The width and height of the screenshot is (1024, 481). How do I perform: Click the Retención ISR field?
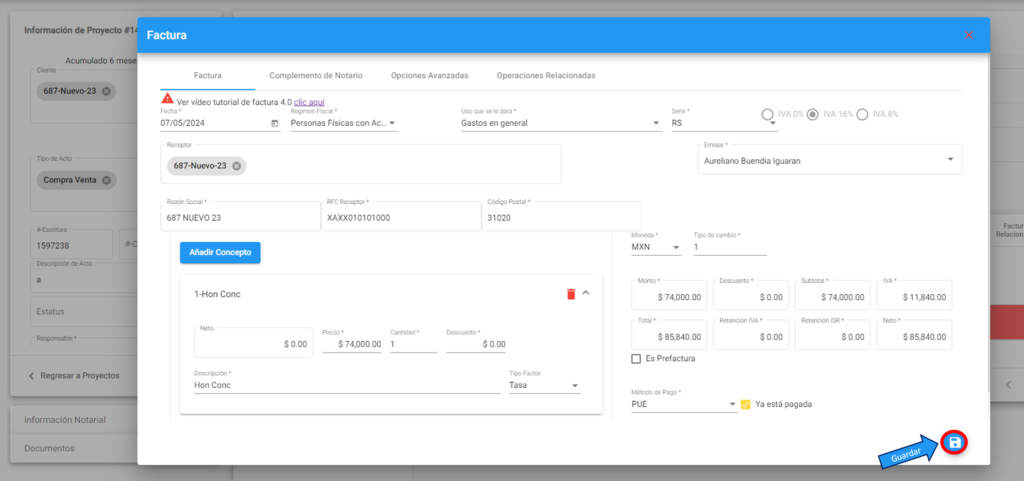[833, 335]
